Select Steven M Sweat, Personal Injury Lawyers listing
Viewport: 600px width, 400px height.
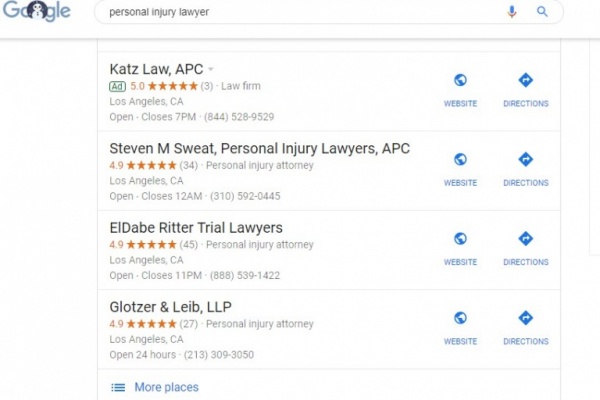(259, 148)
